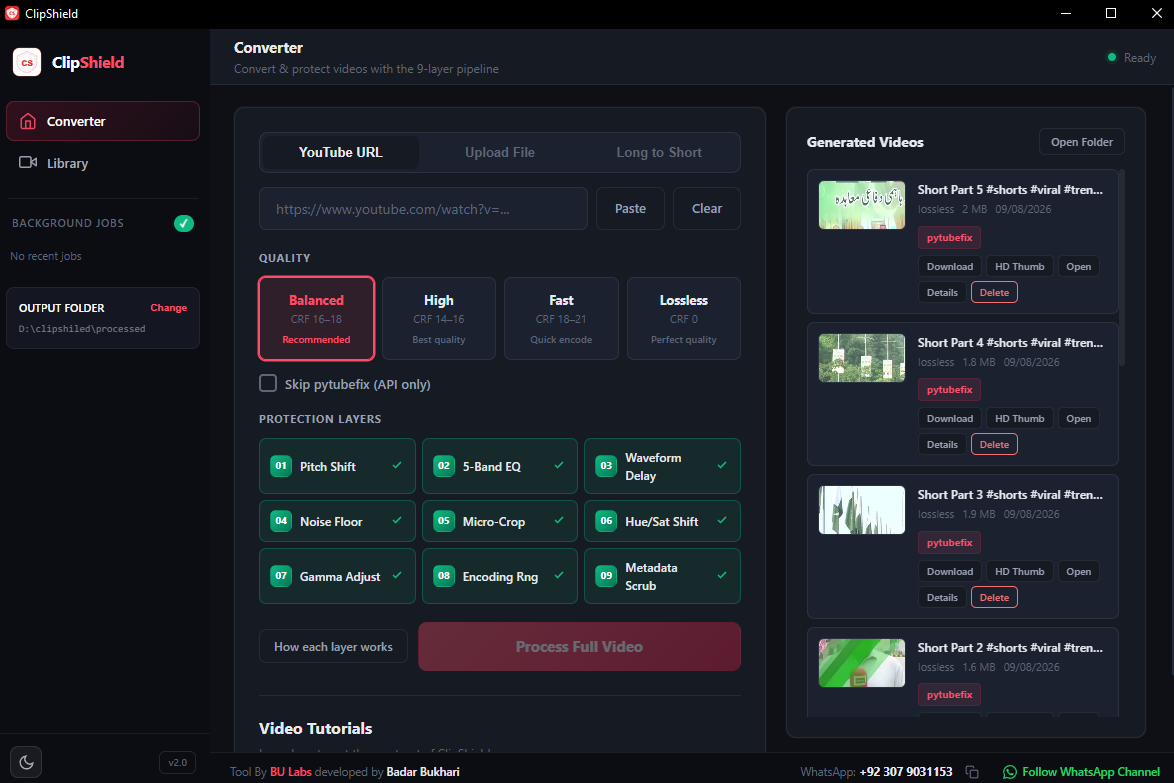This screenshot has width=1174, height=783.
Task: Click the 03 badge on Waveform Delay
Action: click(x=606, y=466)
